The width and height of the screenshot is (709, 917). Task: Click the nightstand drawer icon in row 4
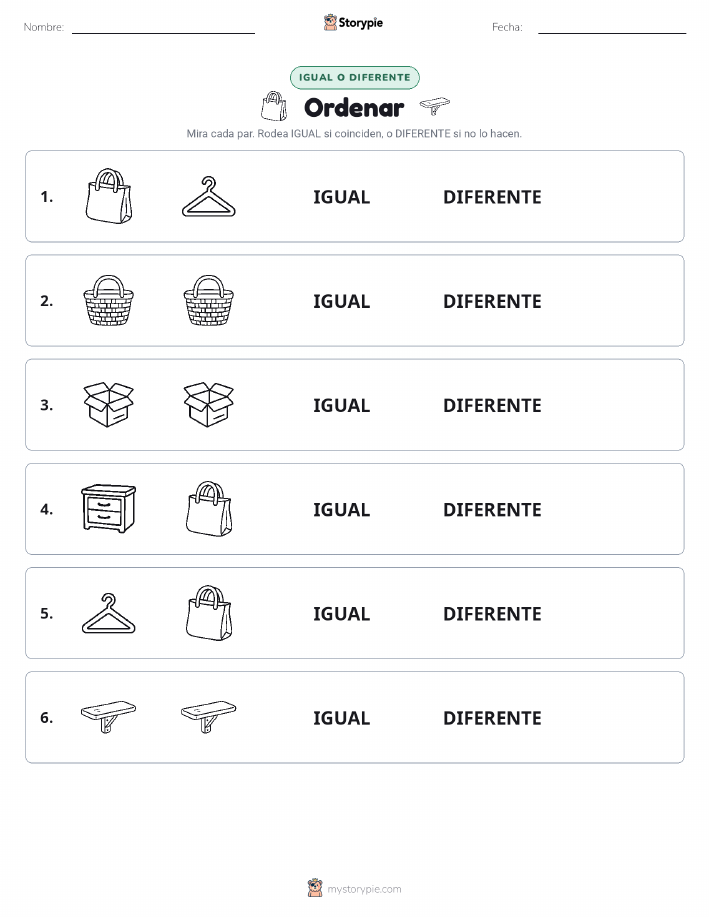click(x=109, y=508)
